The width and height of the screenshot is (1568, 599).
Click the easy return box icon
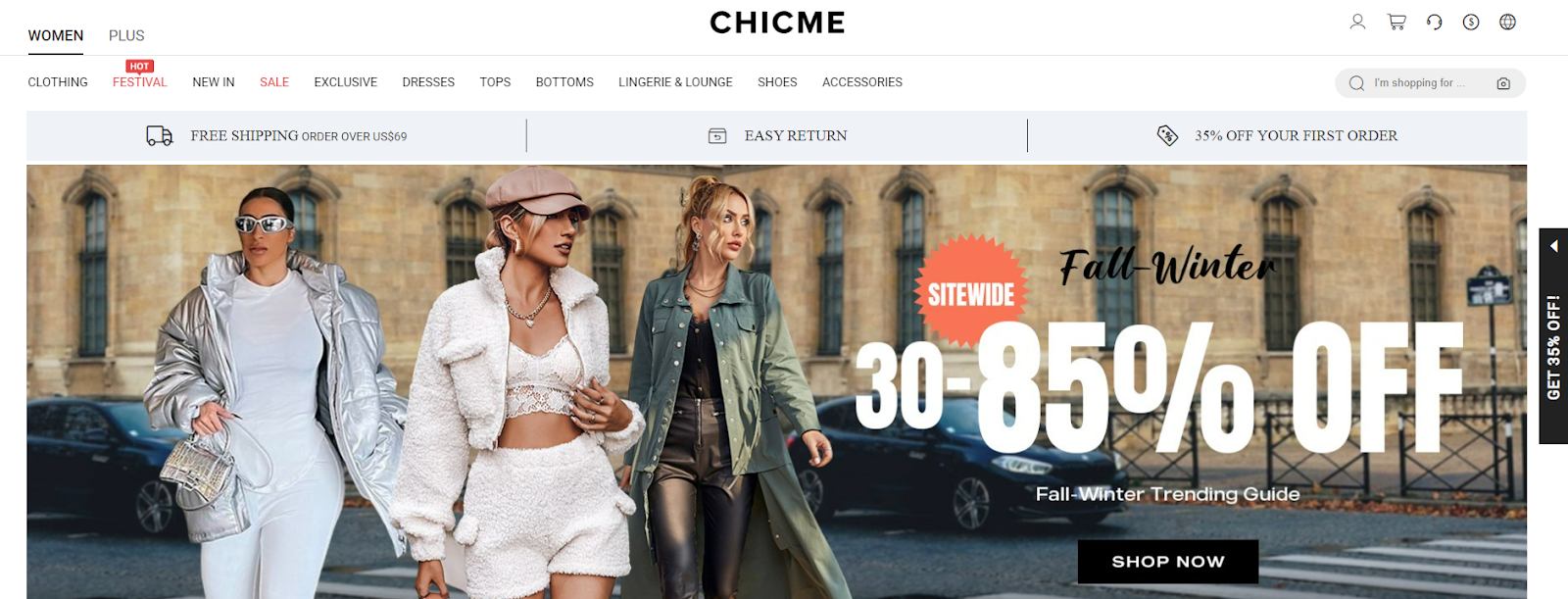[717, 136]
